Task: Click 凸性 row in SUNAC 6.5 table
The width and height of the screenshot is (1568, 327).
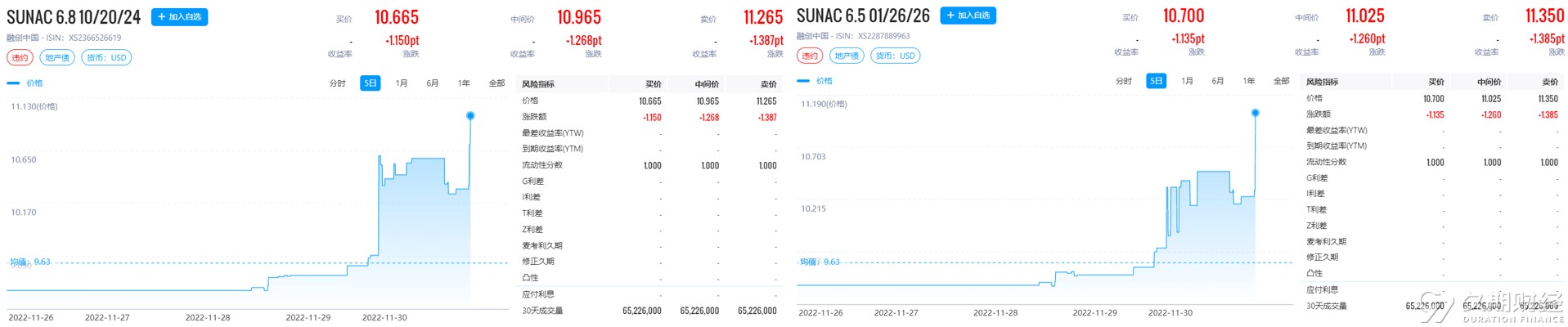Action: pos(1433,273)
